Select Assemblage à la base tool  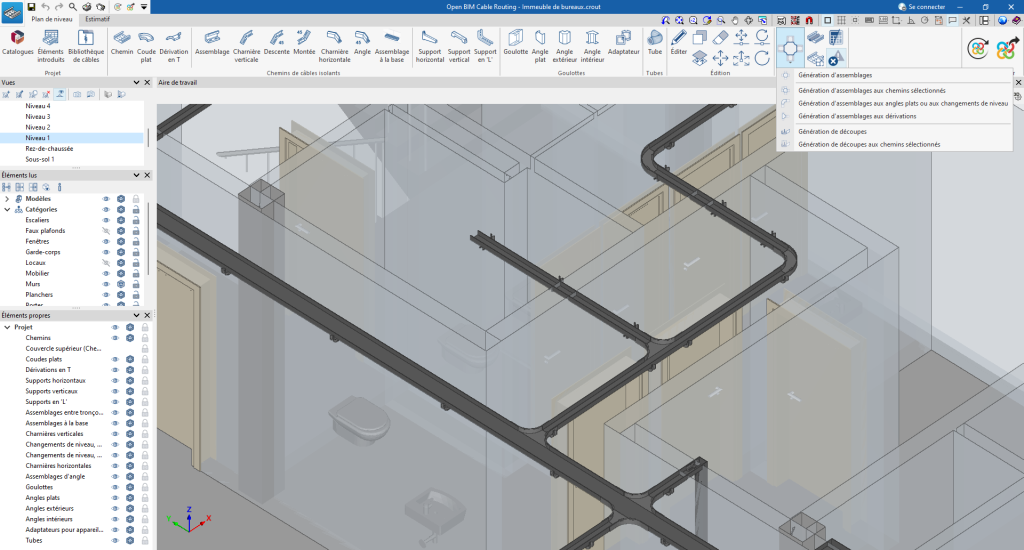pos(392,44)
